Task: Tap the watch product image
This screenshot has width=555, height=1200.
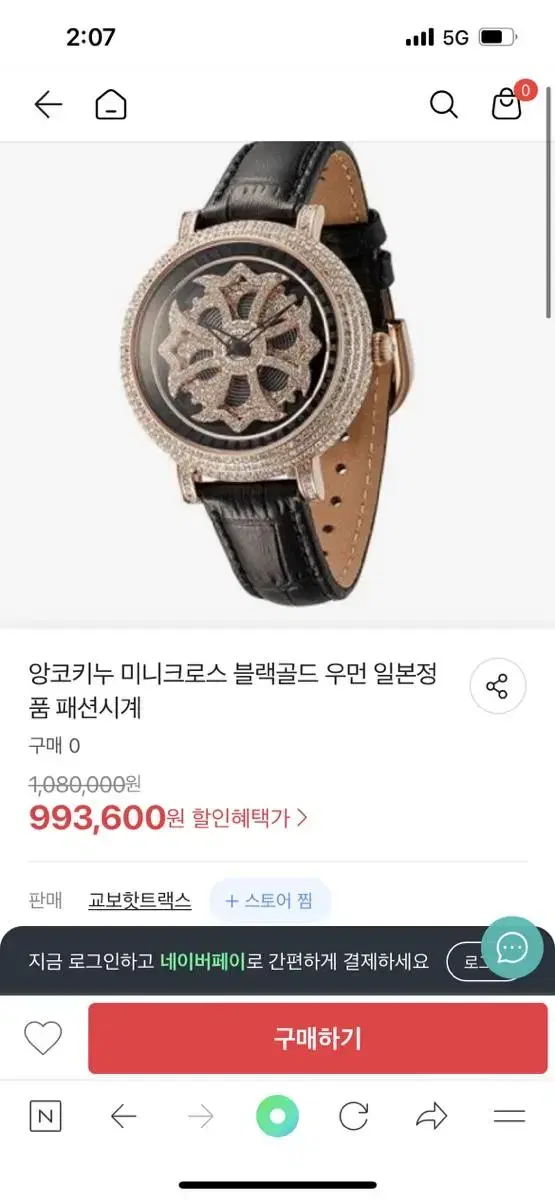Action: (x=277, y=385)
